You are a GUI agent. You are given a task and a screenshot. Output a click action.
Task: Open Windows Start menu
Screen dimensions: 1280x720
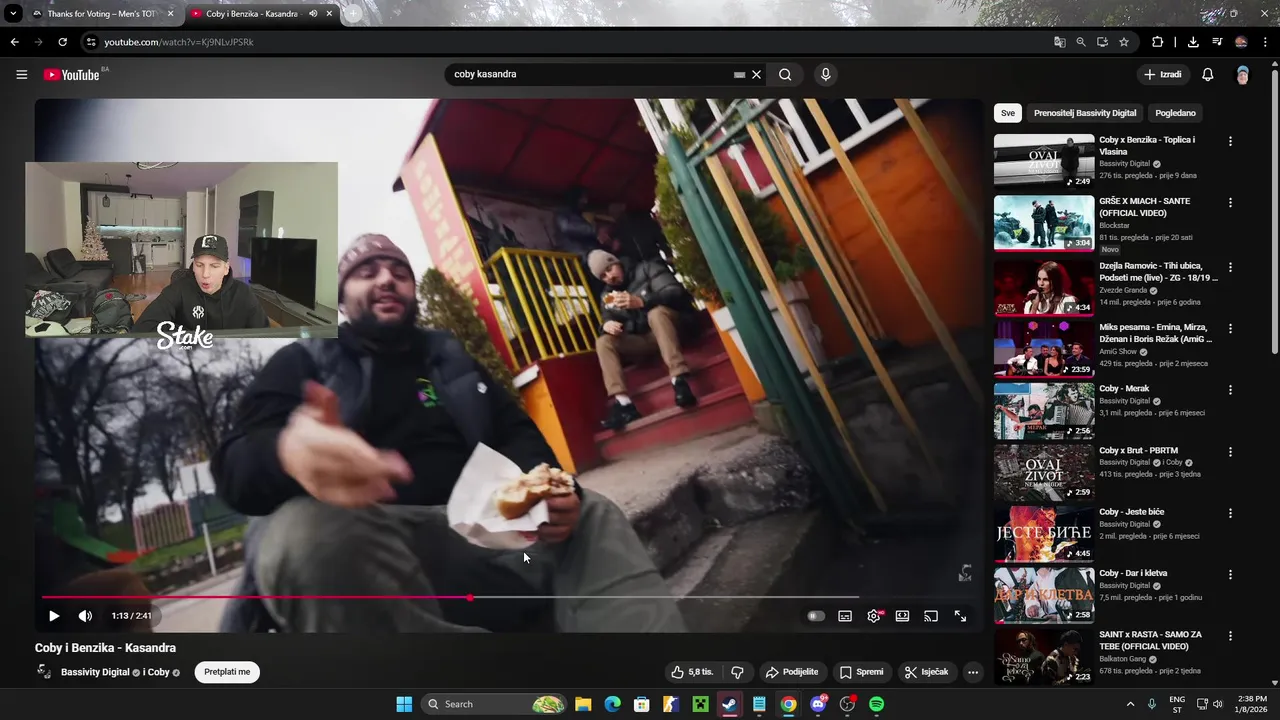[x=404, y=704]
